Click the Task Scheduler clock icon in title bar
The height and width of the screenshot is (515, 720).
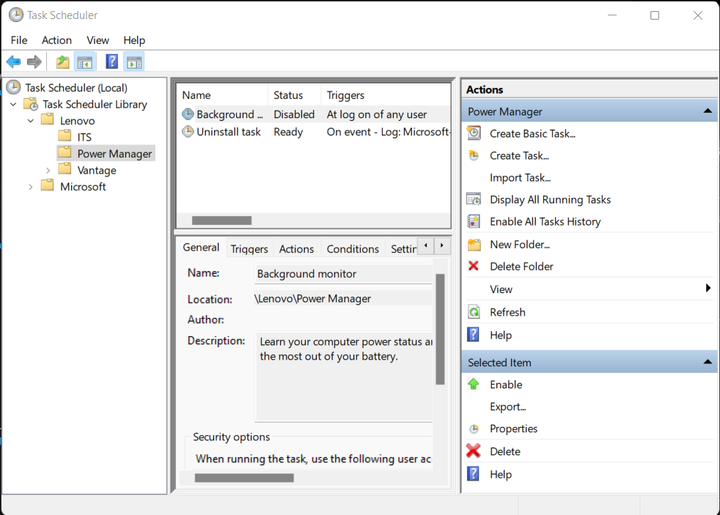click(x=16, y=15)
